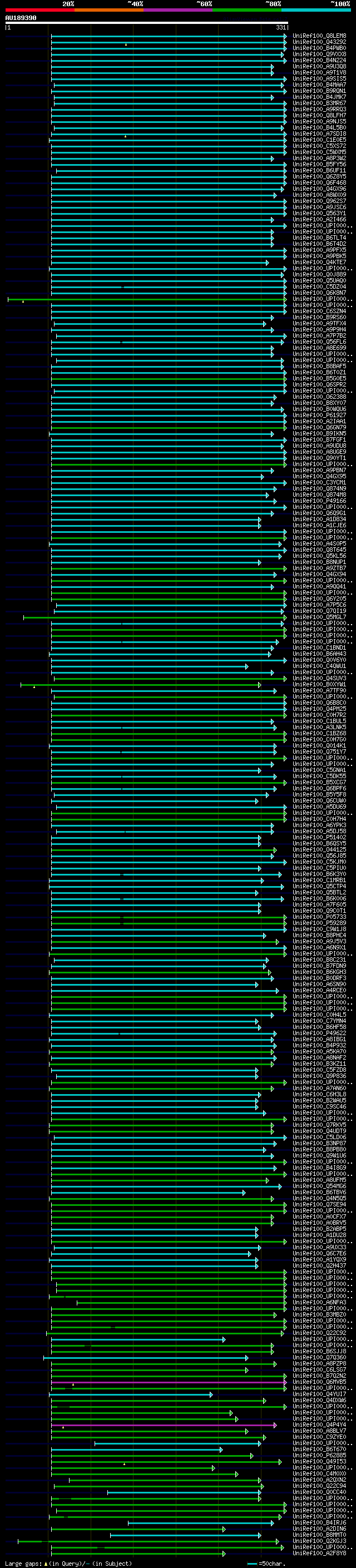
Task: Open the UniRef100_Q54MG6 entry
Action: tap(319, 1186)
